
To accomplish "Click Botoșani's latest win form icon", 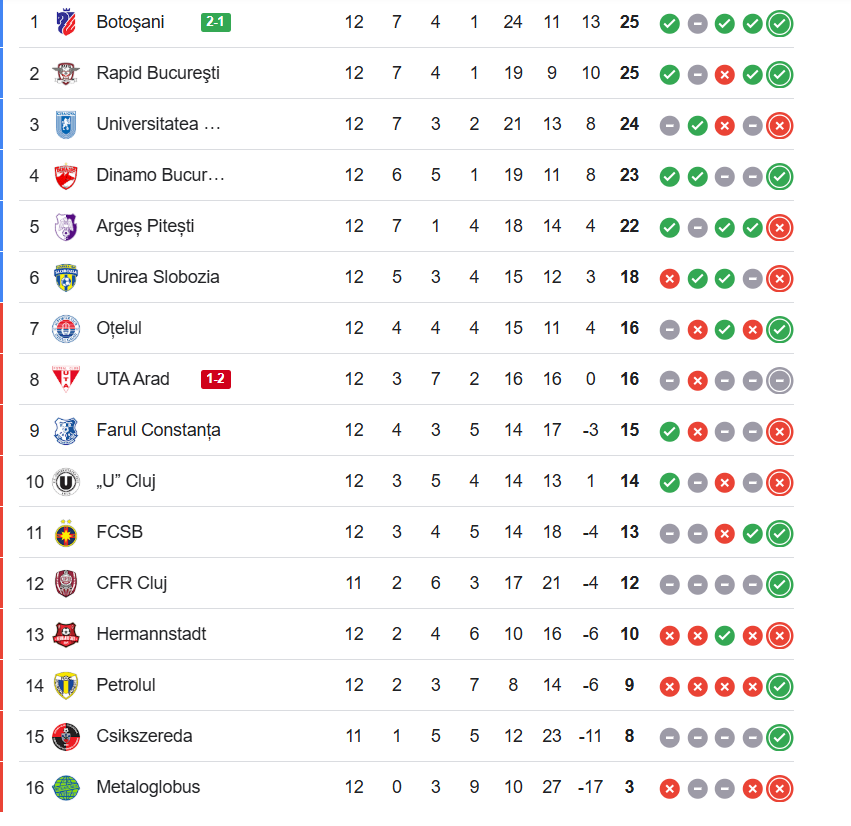I will pos(780,22).
